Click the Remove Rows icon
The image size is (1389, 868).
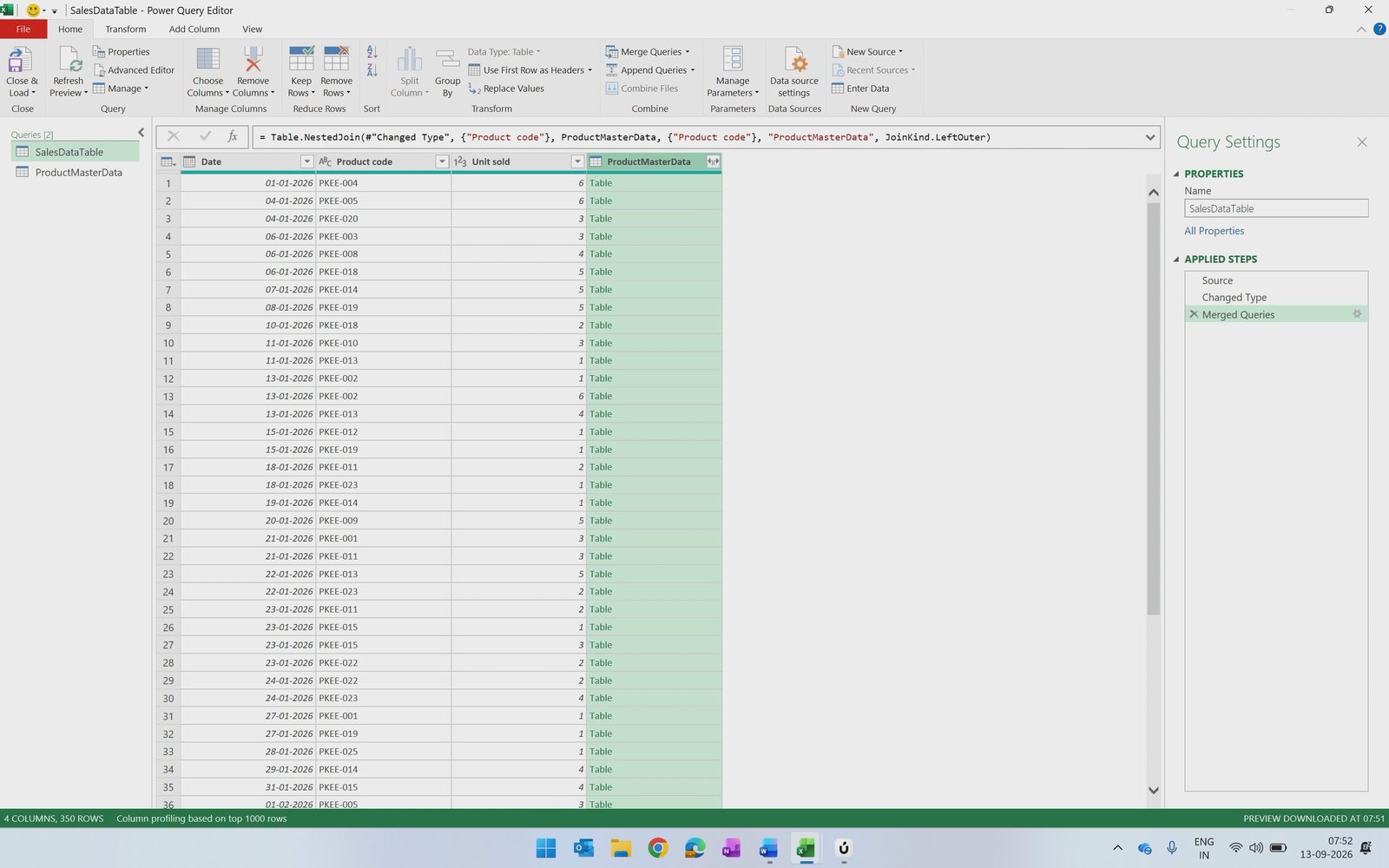tap(336, 59)
